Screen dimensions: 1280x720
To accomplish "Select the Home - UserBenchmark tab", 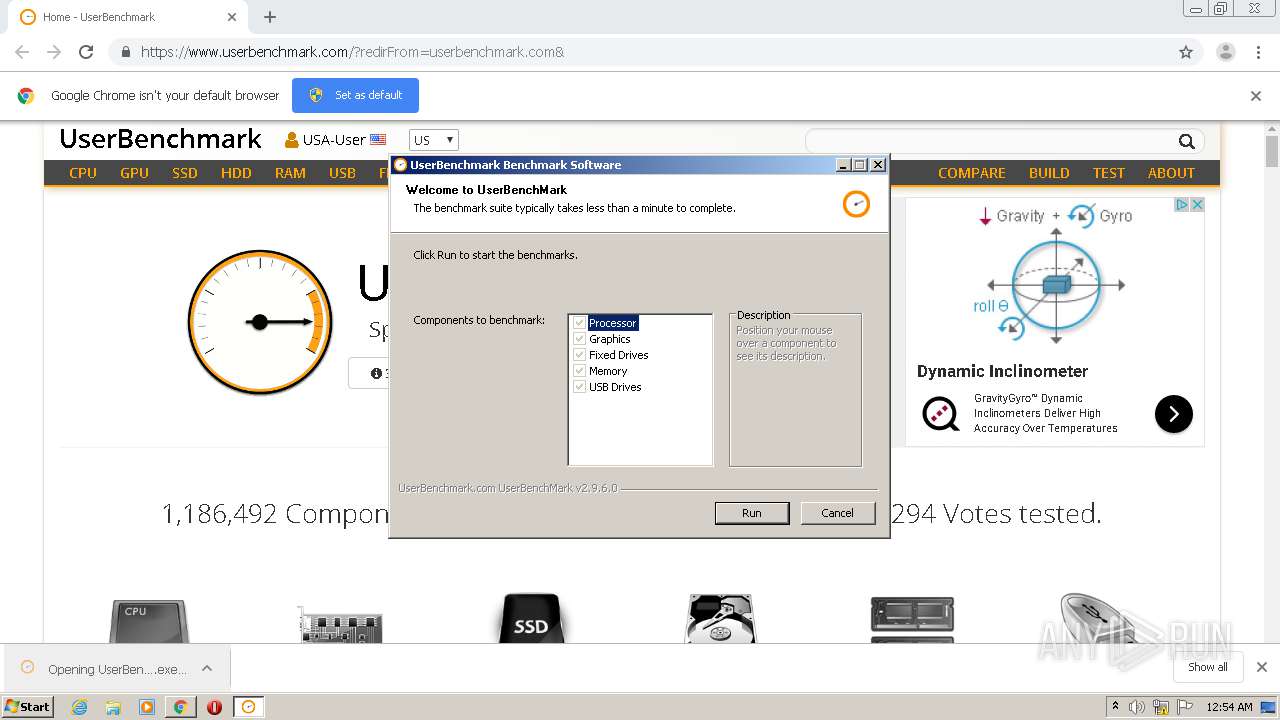I will point(127,17).
